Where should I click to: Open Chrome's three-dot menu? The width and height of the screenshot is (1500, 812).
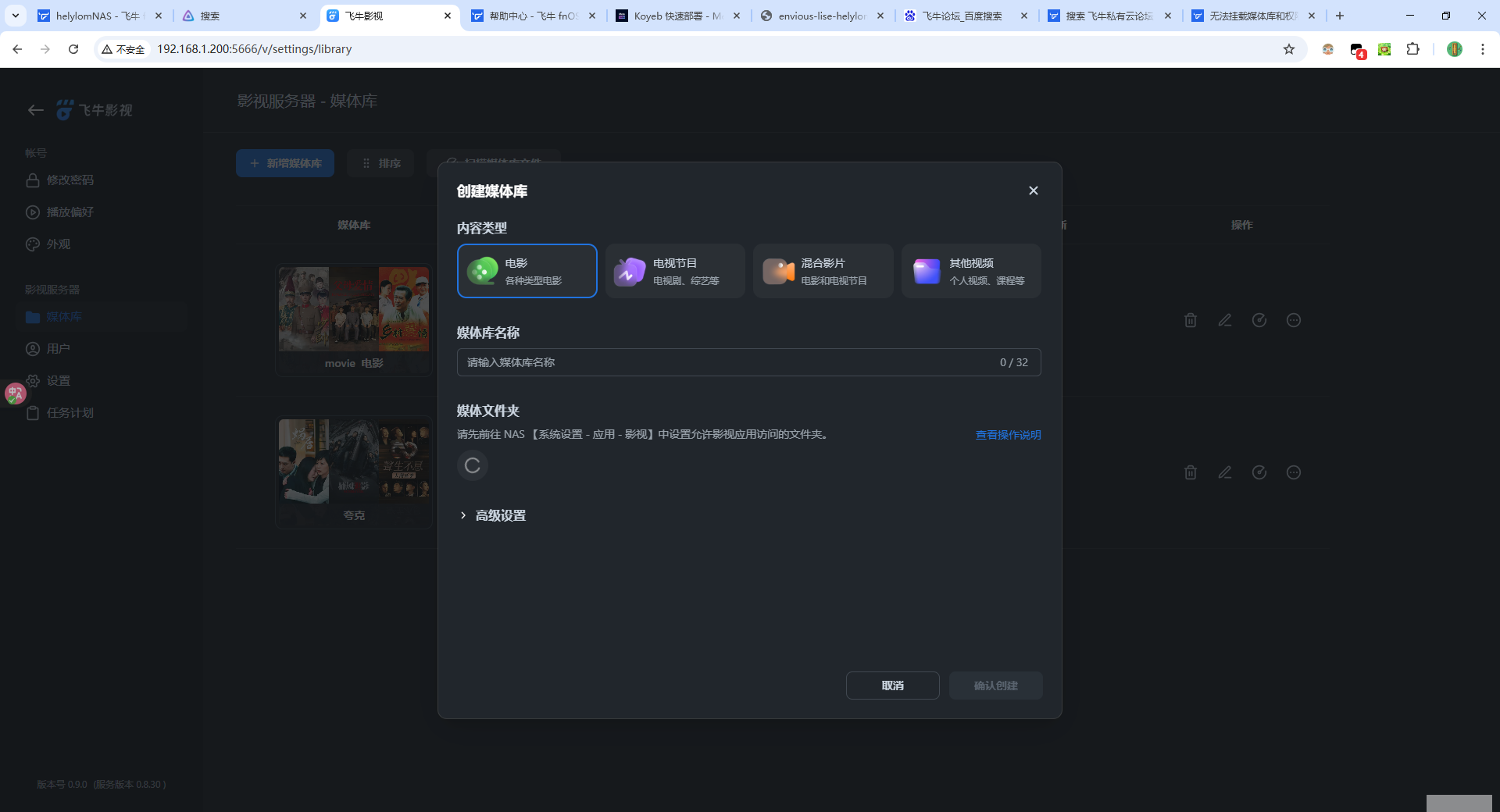pos(1484,48)
